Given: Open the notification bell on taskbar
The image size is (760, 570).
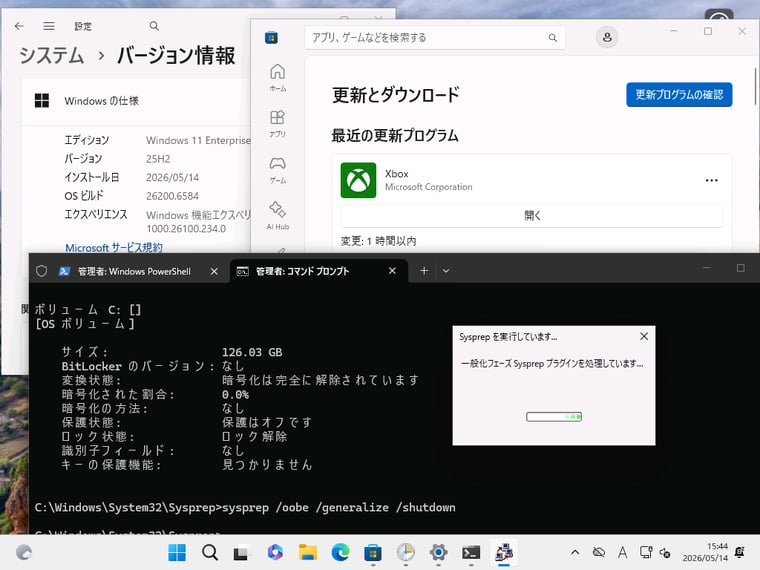Looking at the screenshot, I should tap(740, 552).
